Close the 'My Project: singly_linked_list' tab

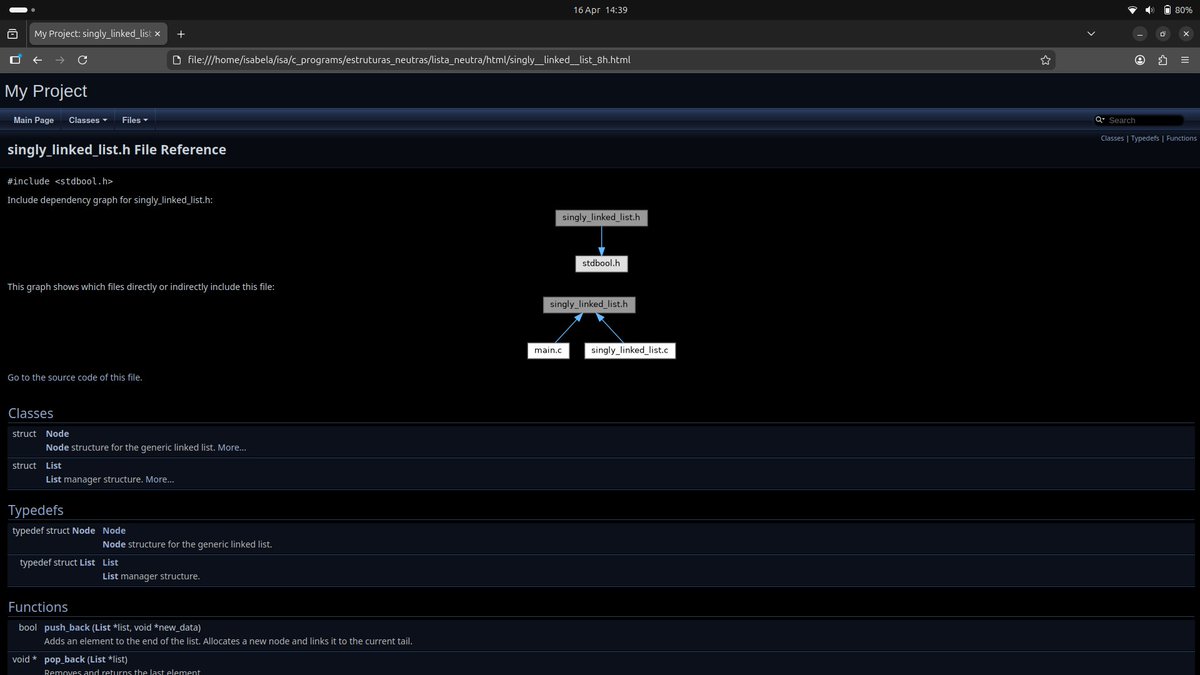click(157, 33)
